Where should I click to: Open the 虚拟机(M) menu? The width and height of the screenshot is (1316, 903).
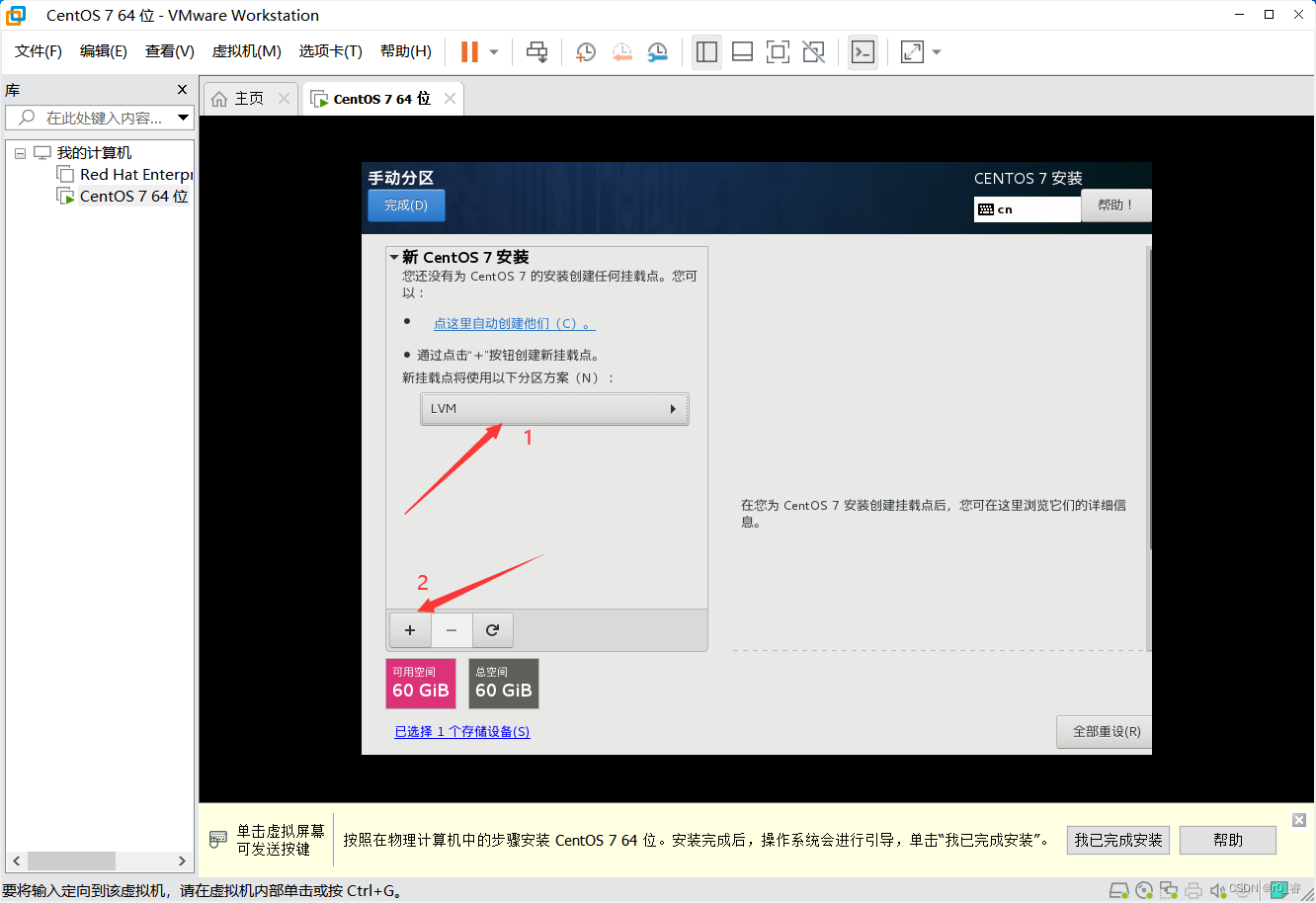click(x=247, y=51)
